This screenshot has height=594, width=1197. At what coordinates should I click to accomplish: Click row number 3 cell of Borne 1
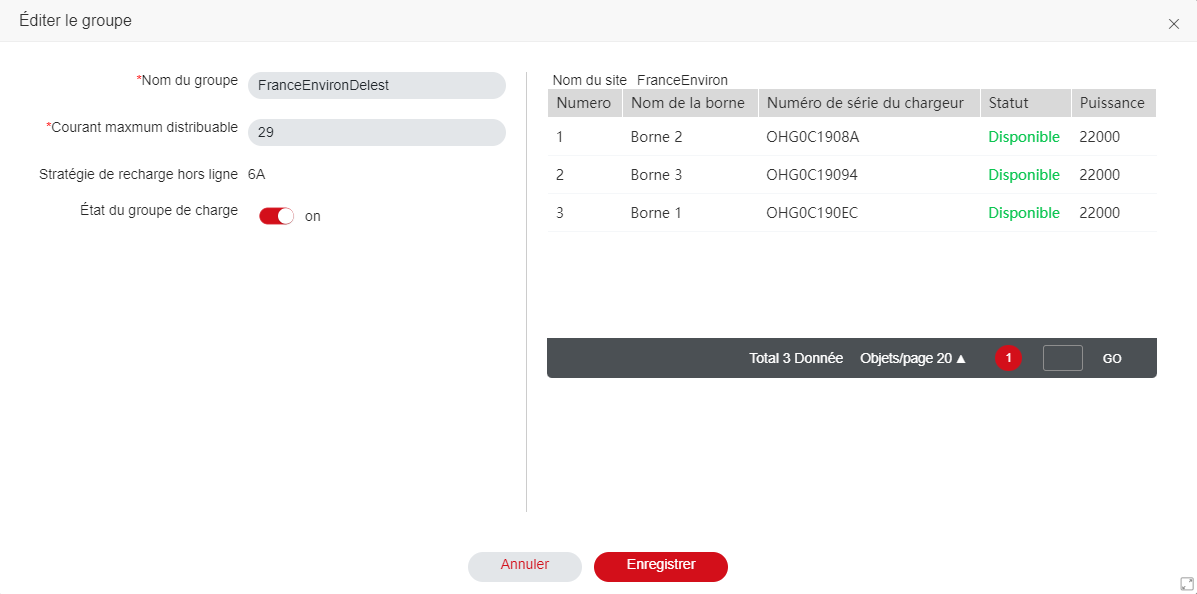coord(560,213)
